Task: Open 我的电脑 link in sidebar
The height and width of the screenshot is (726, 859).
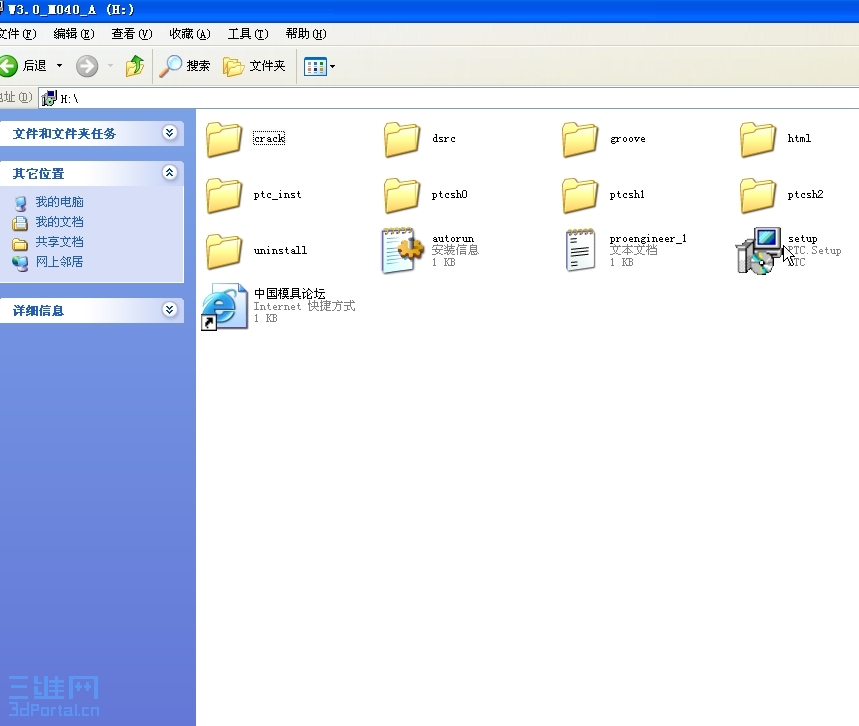Action: [x=59, y=202]
